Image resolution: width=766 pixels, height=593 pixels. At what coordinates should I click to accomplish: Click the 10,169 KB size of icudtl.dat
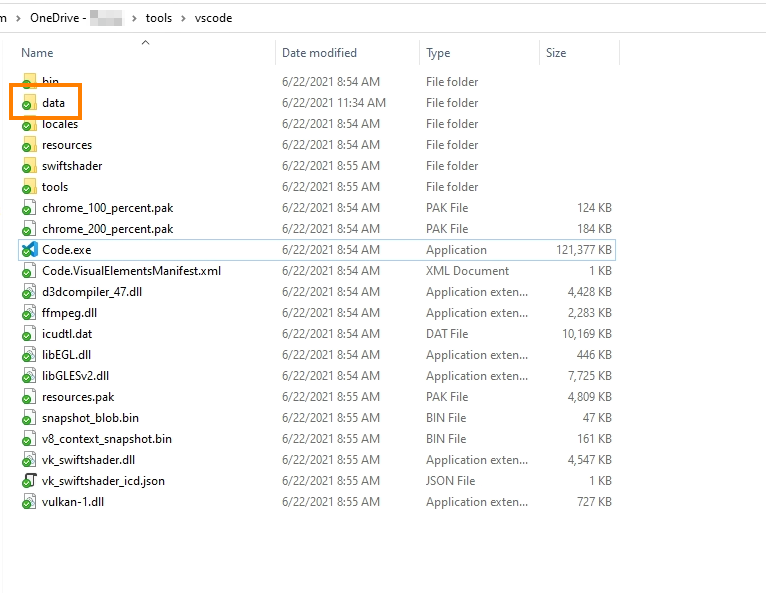(x=587, y=334)
